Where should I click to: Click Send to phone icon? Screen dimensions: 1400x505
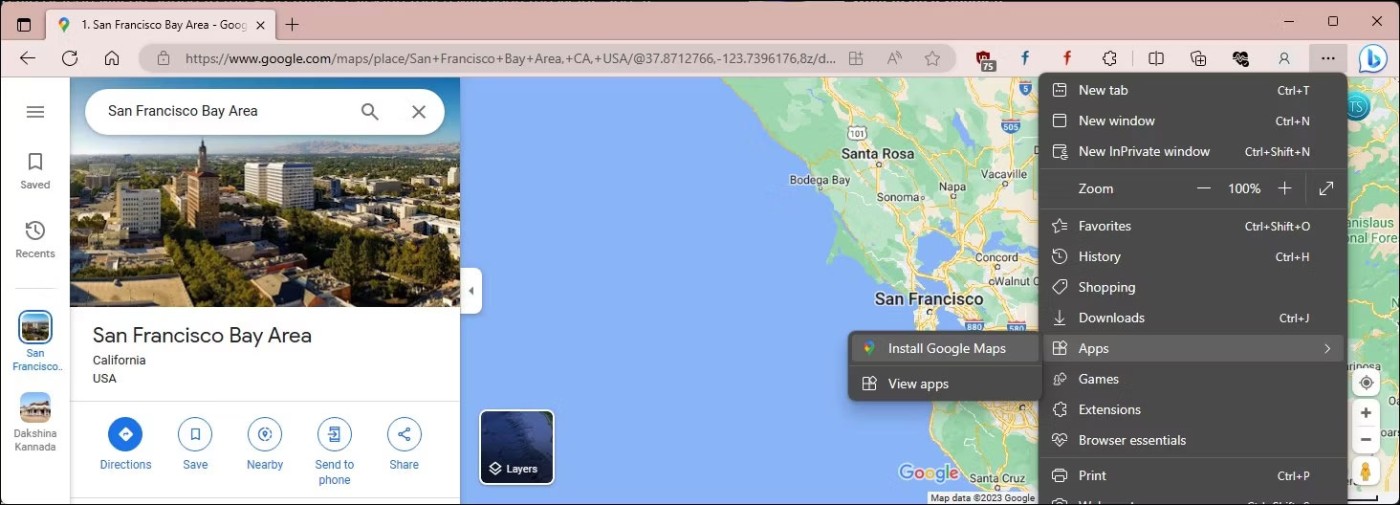334,434
